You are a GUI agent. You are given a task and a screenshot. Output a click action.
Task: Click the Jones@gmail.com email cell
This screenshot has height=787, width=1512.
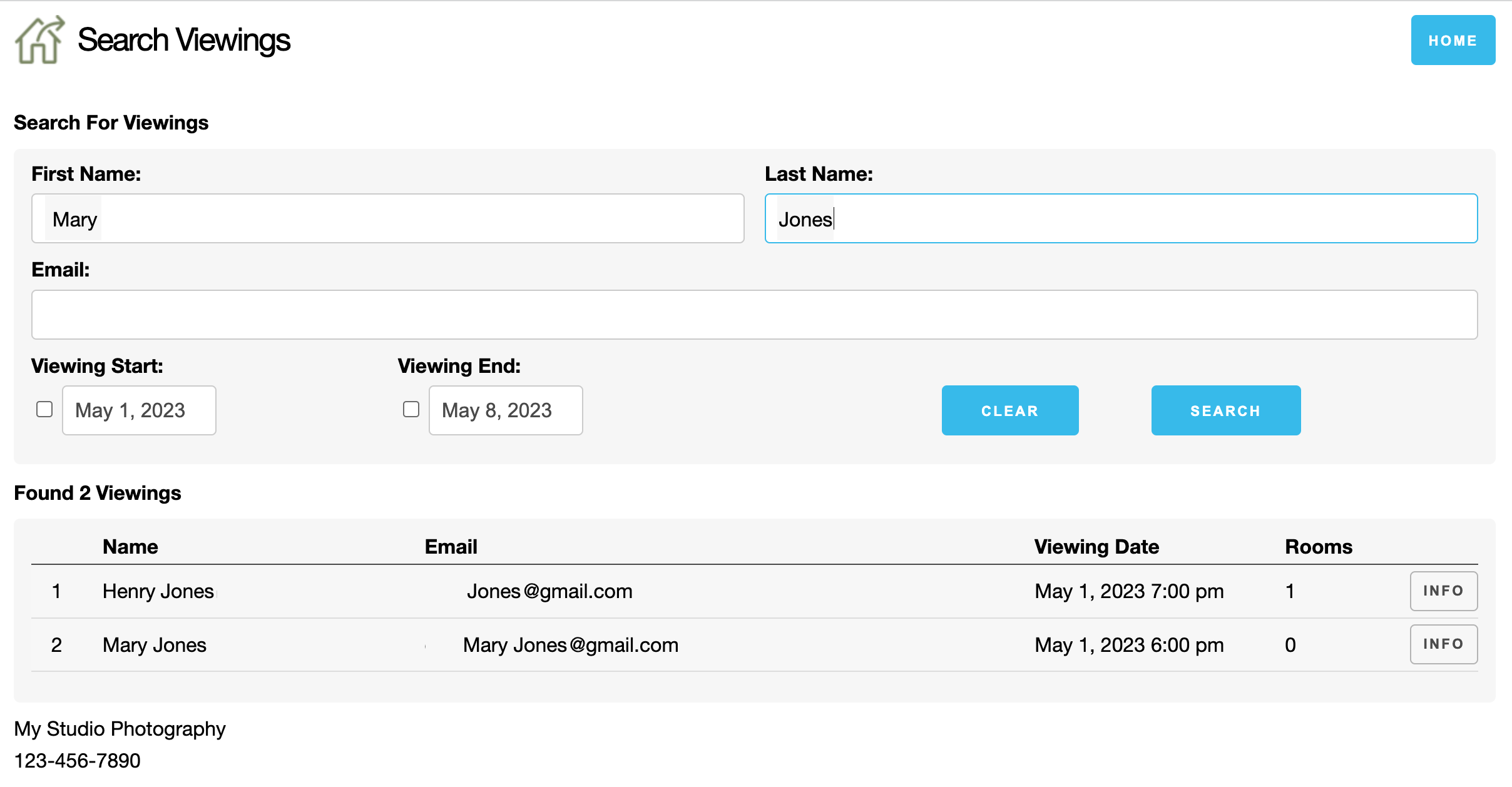coord(549,591)
